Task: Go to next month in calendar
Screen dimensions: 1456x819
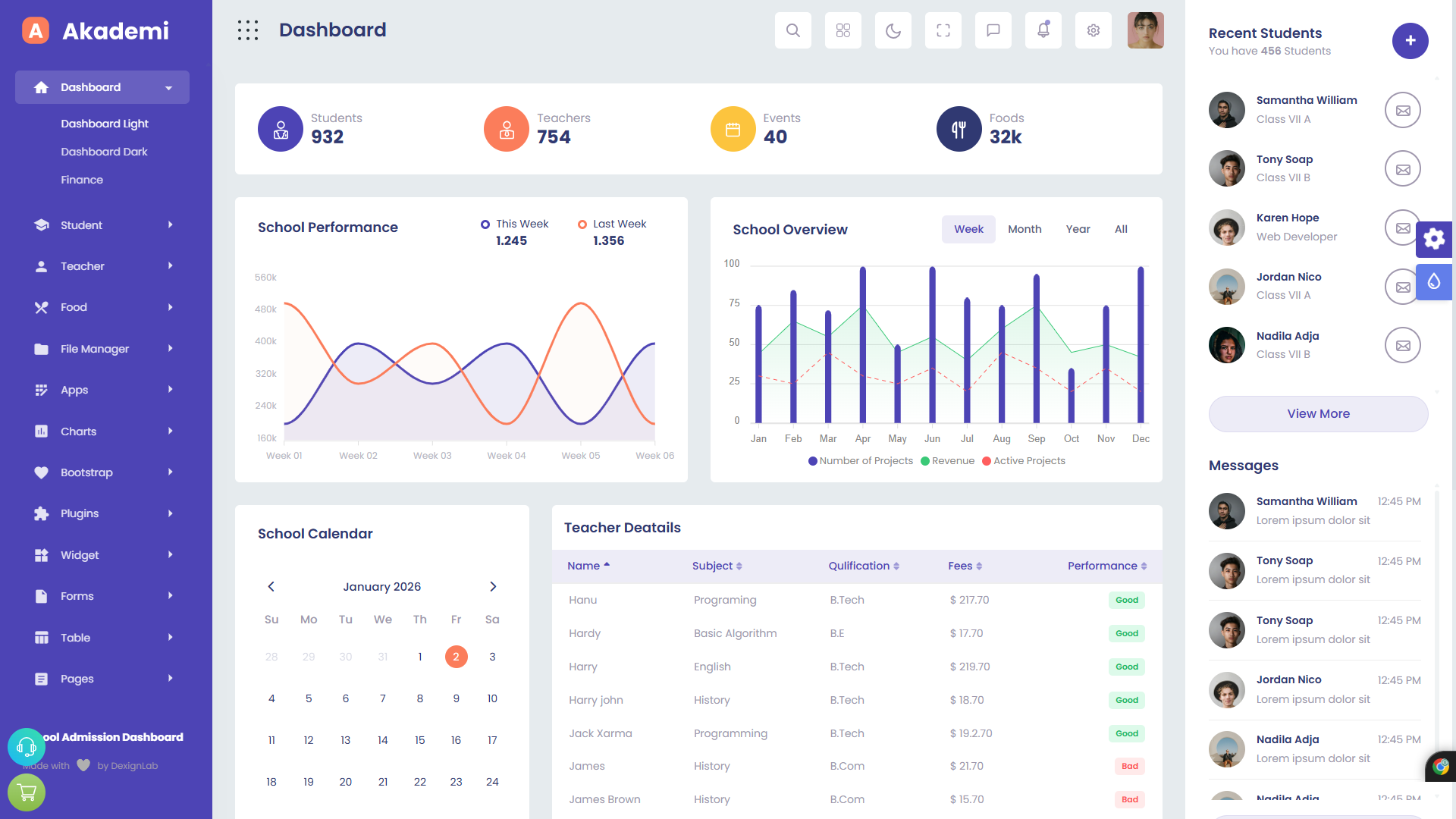Action: [x=493, y=587]
